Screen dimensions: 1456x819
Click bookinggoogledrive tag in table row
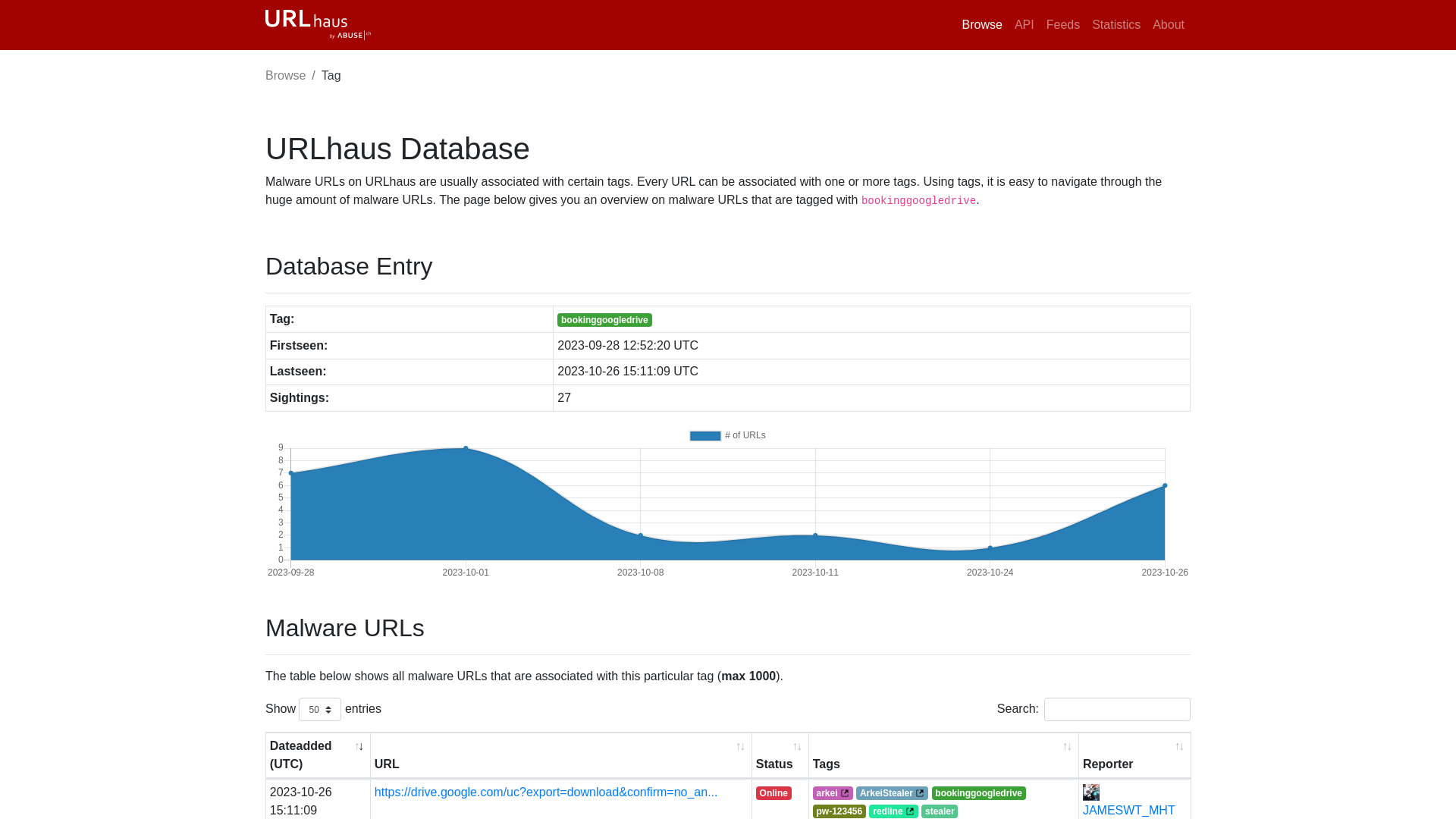pyautogui.click(x=978, y=793)
